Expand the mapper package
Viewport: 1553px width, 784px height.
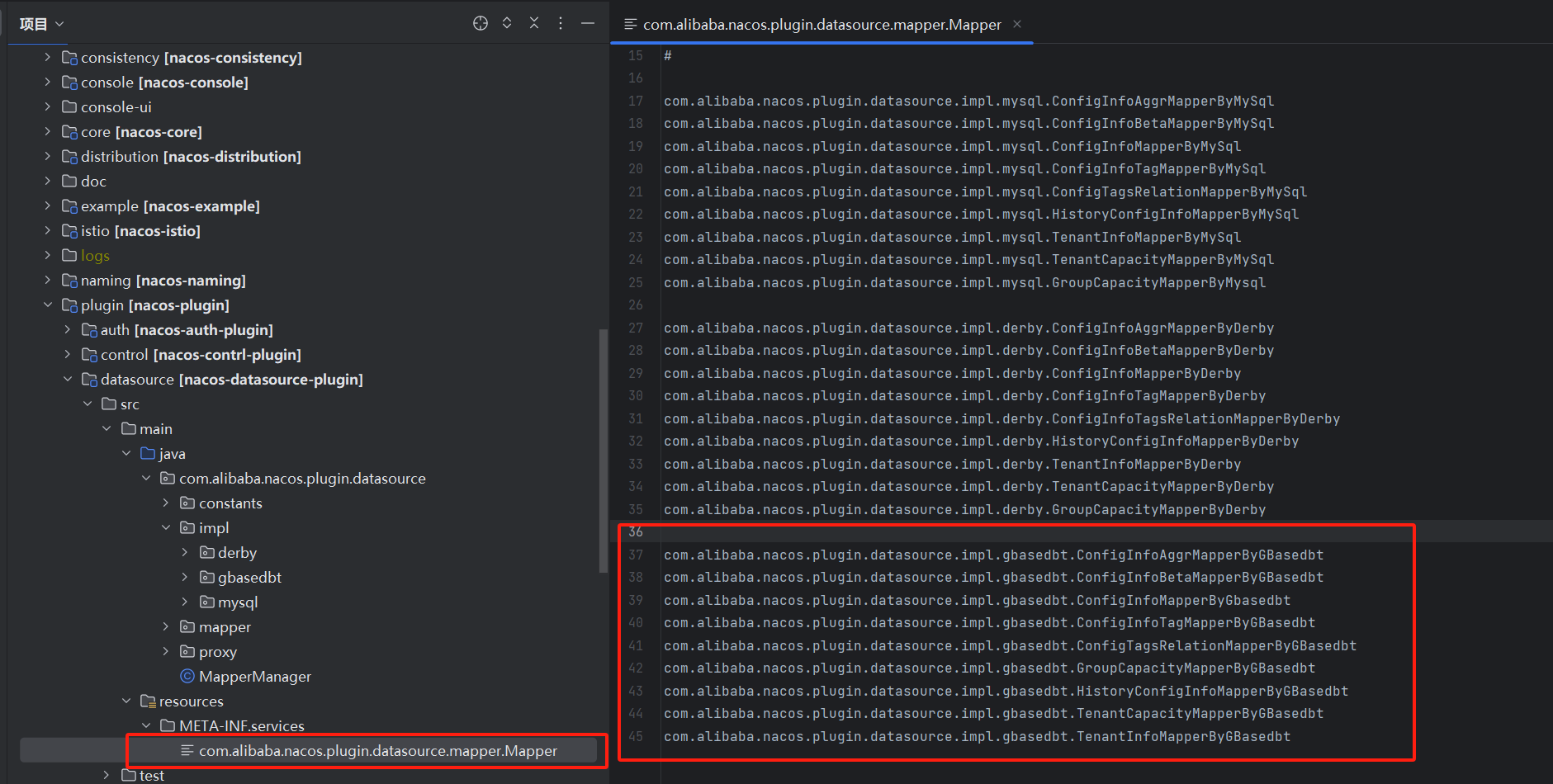pos(165,626)
